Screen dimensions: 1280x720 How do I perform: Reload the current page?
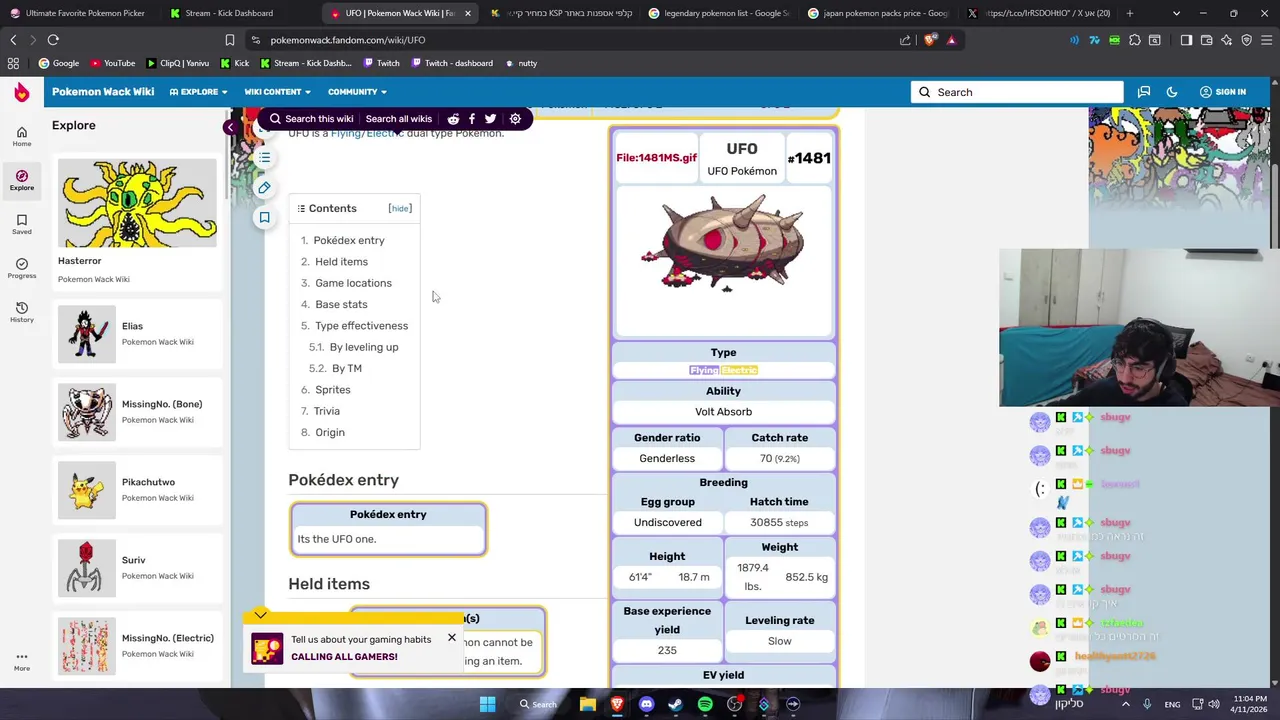pos(53,40)
